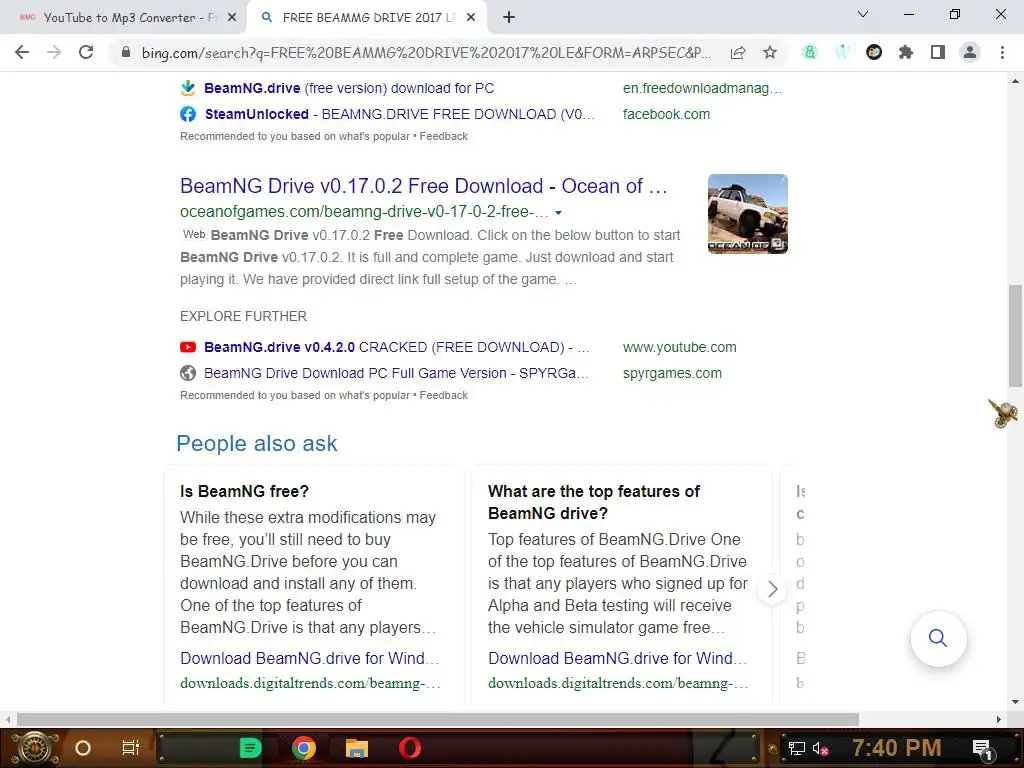Click the 7:40 PM clock
Image resolution: width=1024 pixels, height=768 pixels.
tap(897, 748)
